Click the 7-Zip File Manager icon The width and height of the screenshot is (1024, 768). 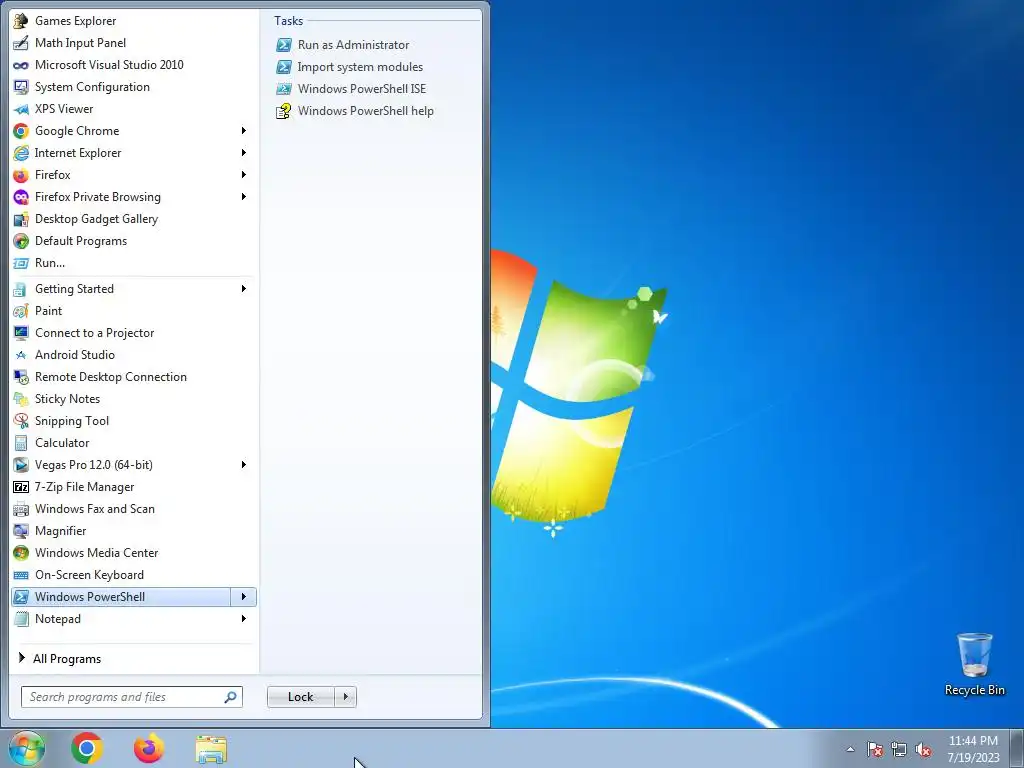coord(21,487)
